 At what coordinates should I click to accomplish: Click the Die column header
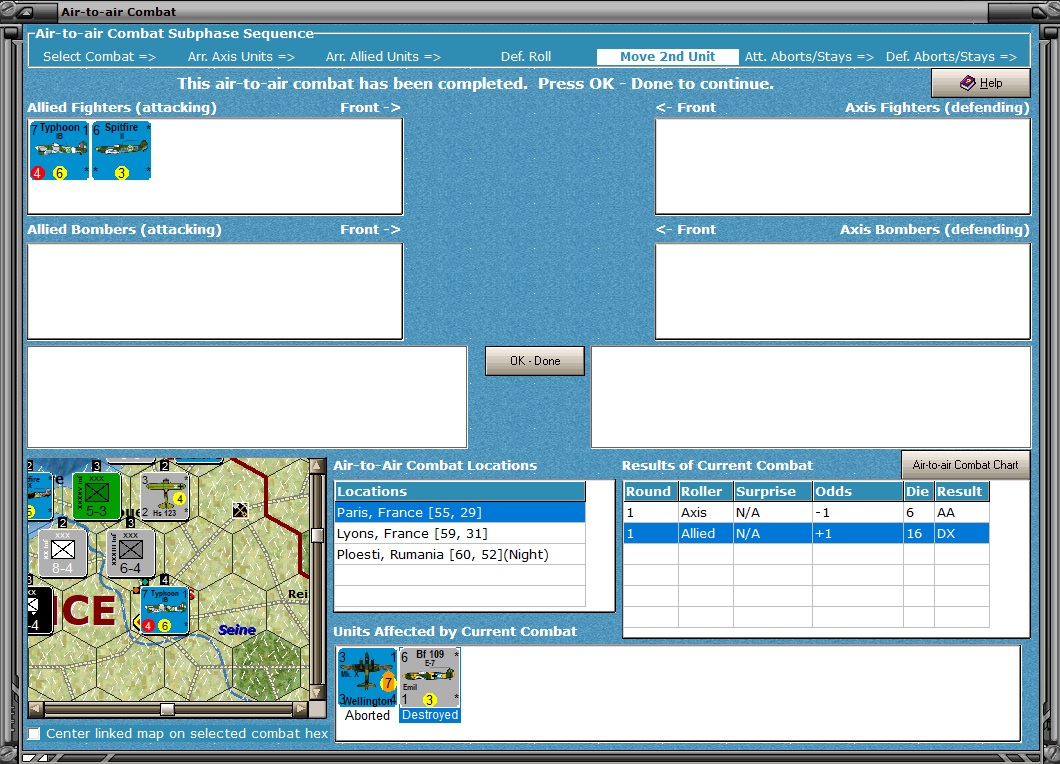coord(919,492)
